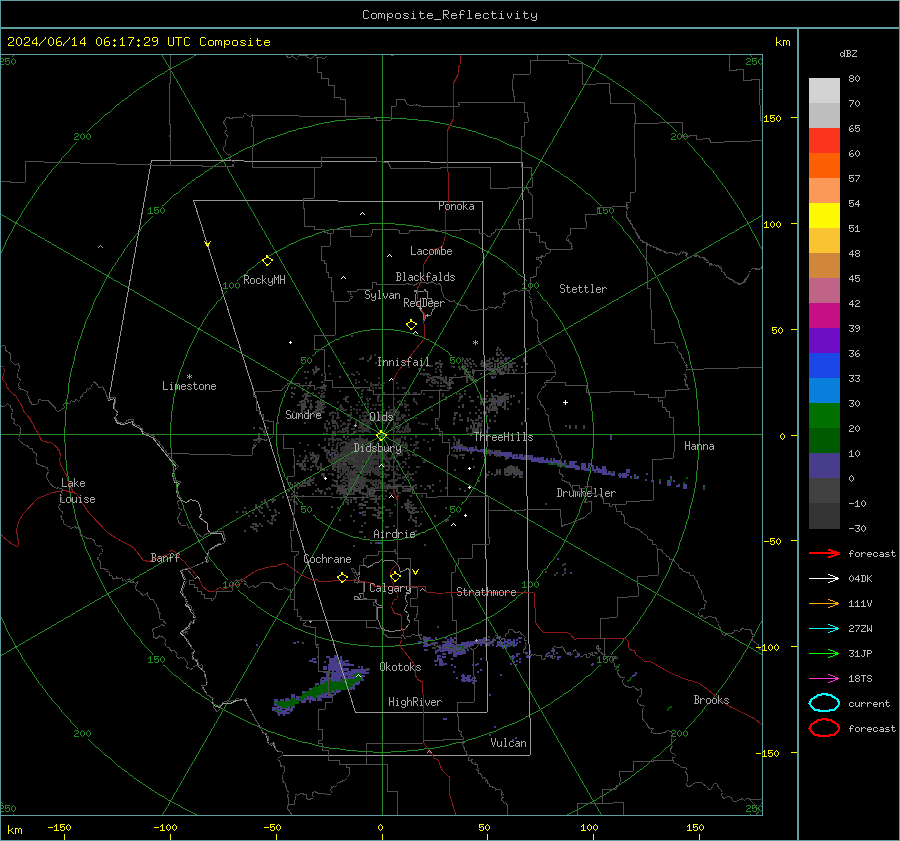Click the Limestone label

pyautogui.click(x=189, y=386)
